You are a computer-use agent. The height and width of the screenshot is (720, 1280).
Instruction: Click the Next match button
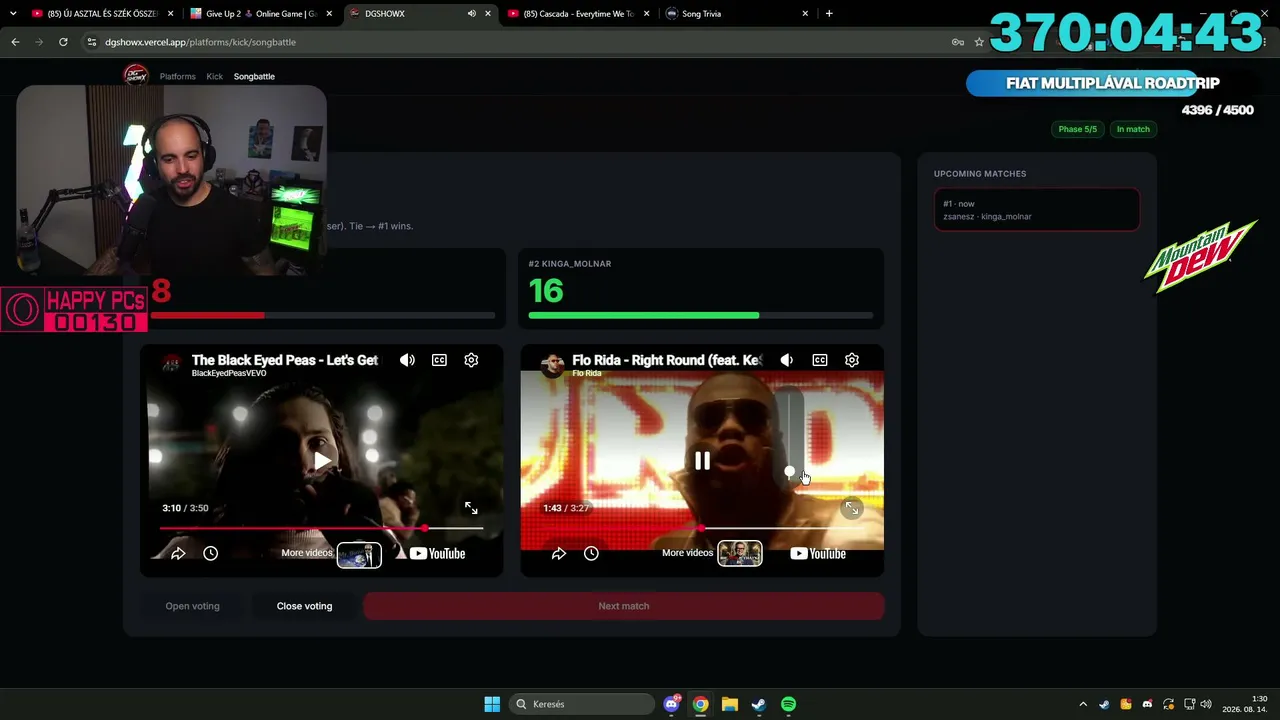[624, 606]
